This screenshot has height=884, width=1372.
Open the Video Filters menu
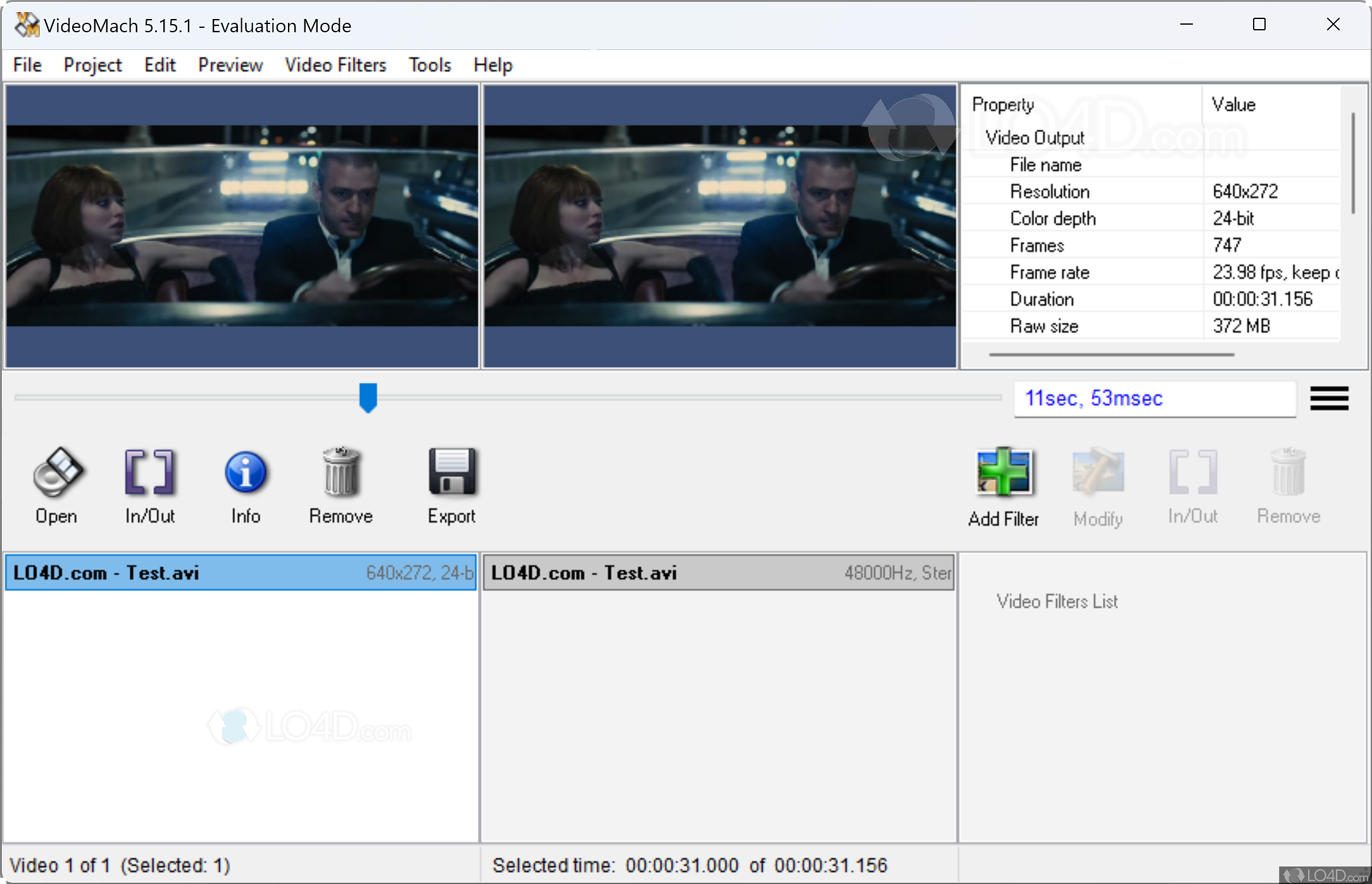[335, 65]
